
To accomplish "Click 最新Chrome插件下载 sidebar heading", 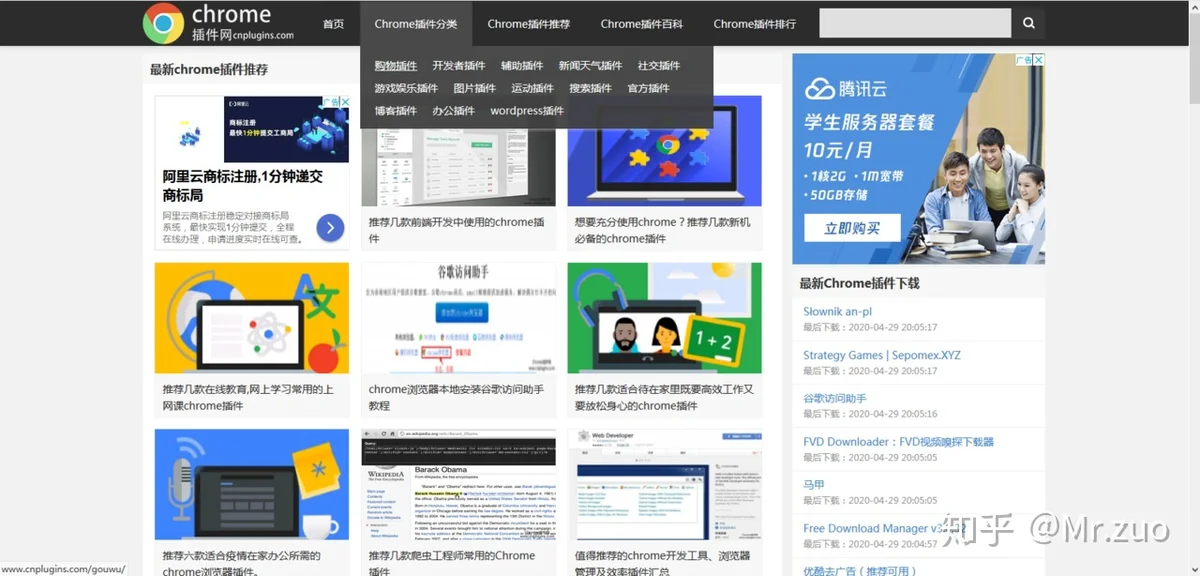I will (859, 283).
